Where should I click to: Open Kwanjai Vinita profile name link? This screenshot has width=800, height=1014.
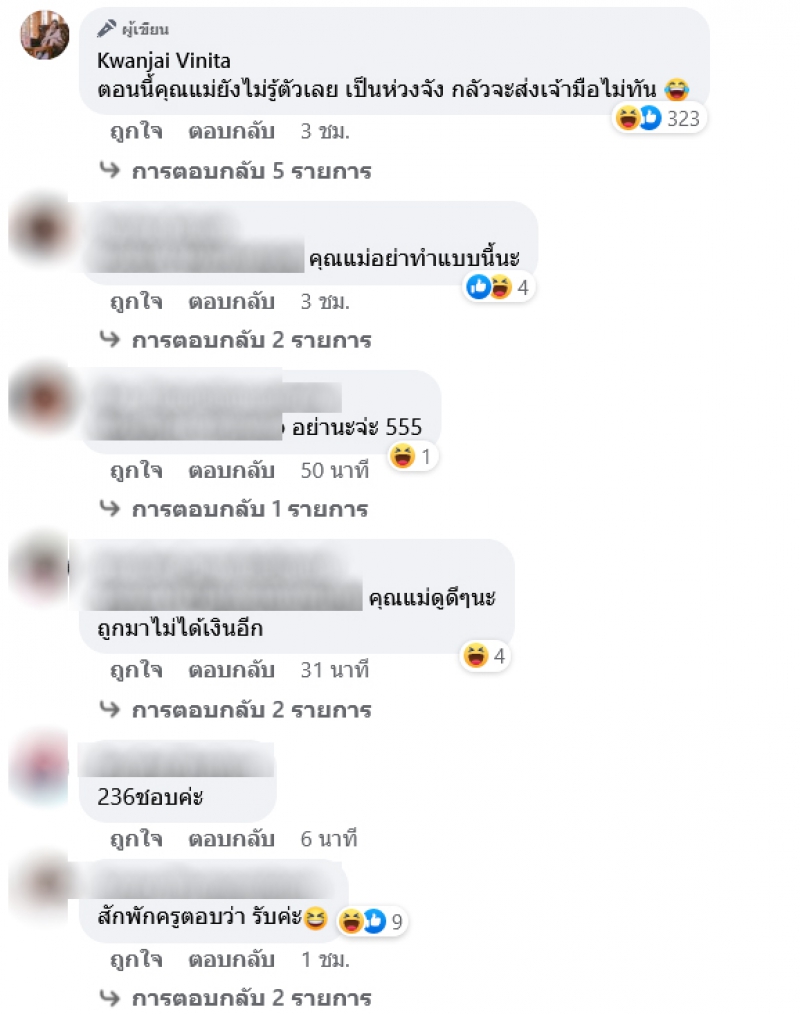[x=164, y=61]
